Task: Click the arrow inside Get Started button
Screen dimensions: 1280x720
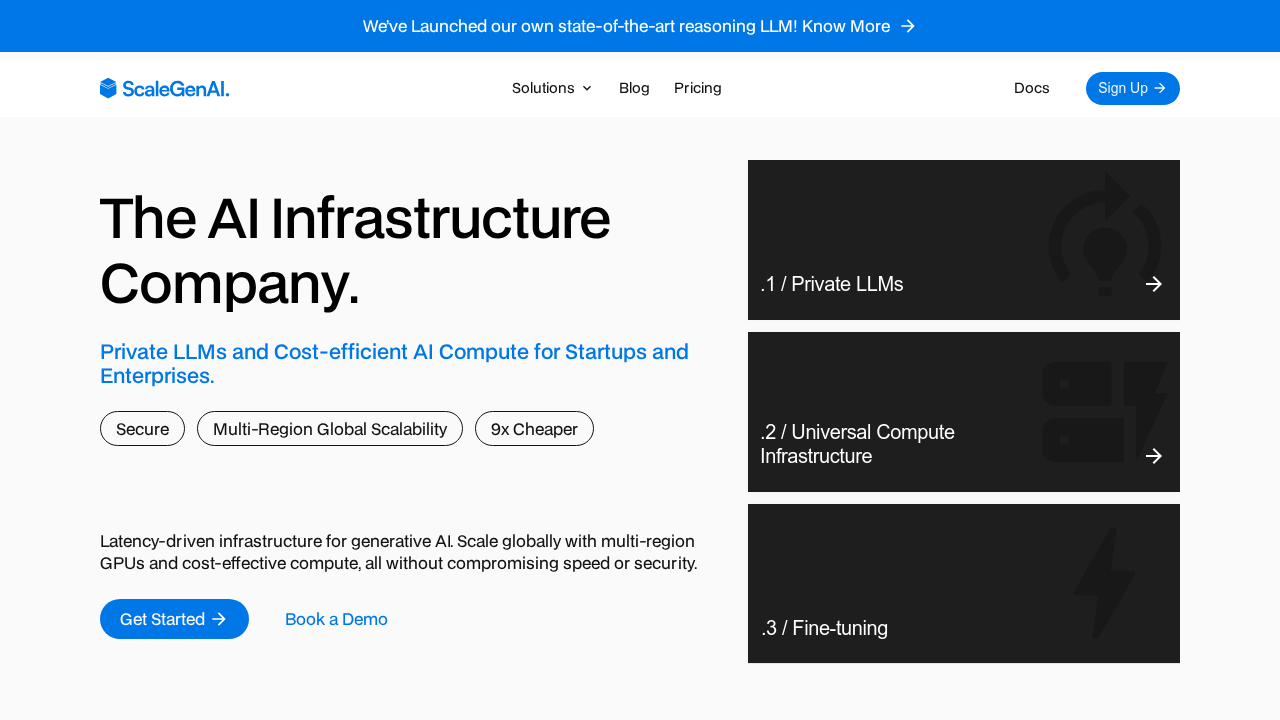Action: pyautogui.click(x=220, y=619)
